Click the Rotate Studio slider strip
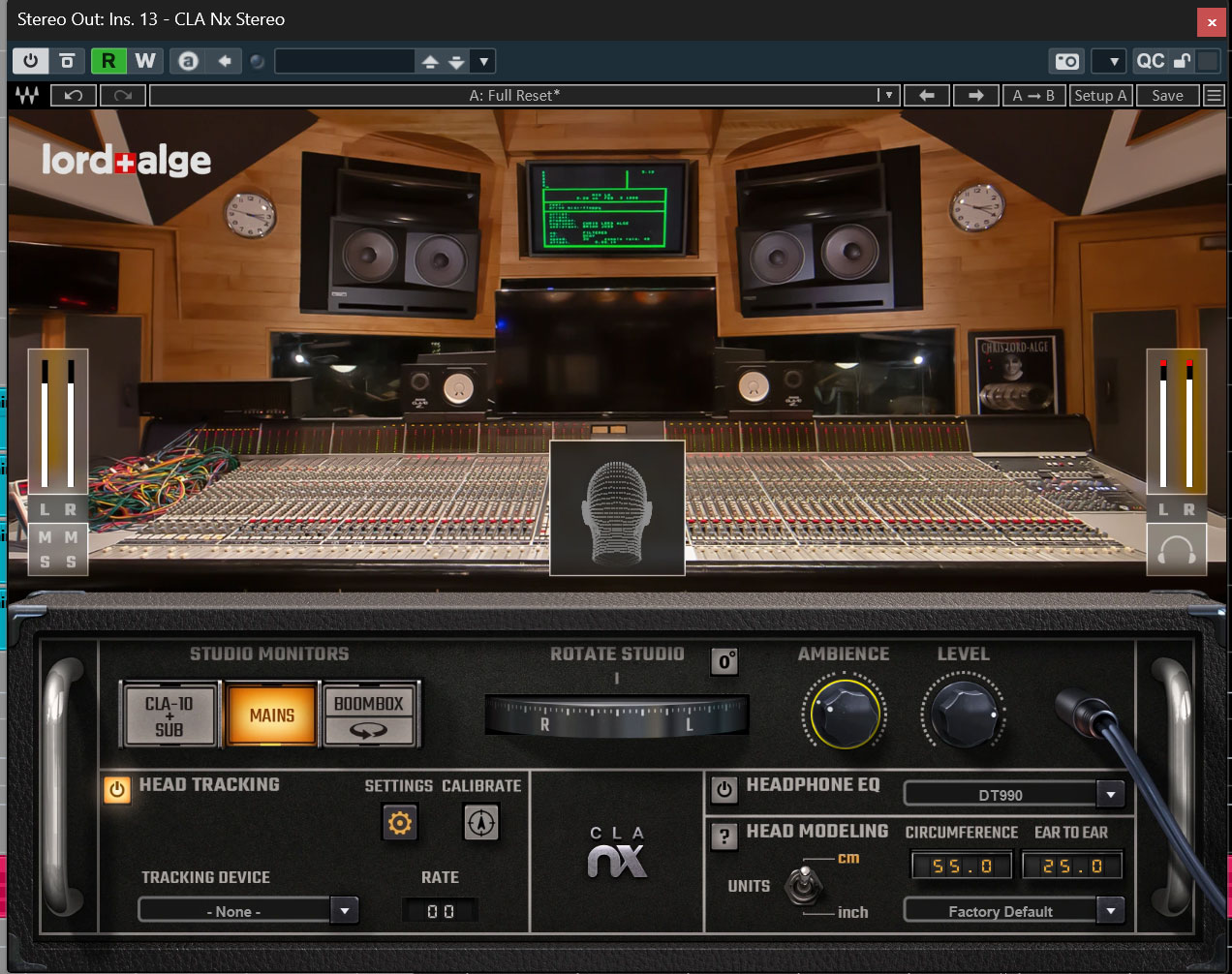Image resolution: width=1232 pixels, height=974 pixels. [617, 716]
